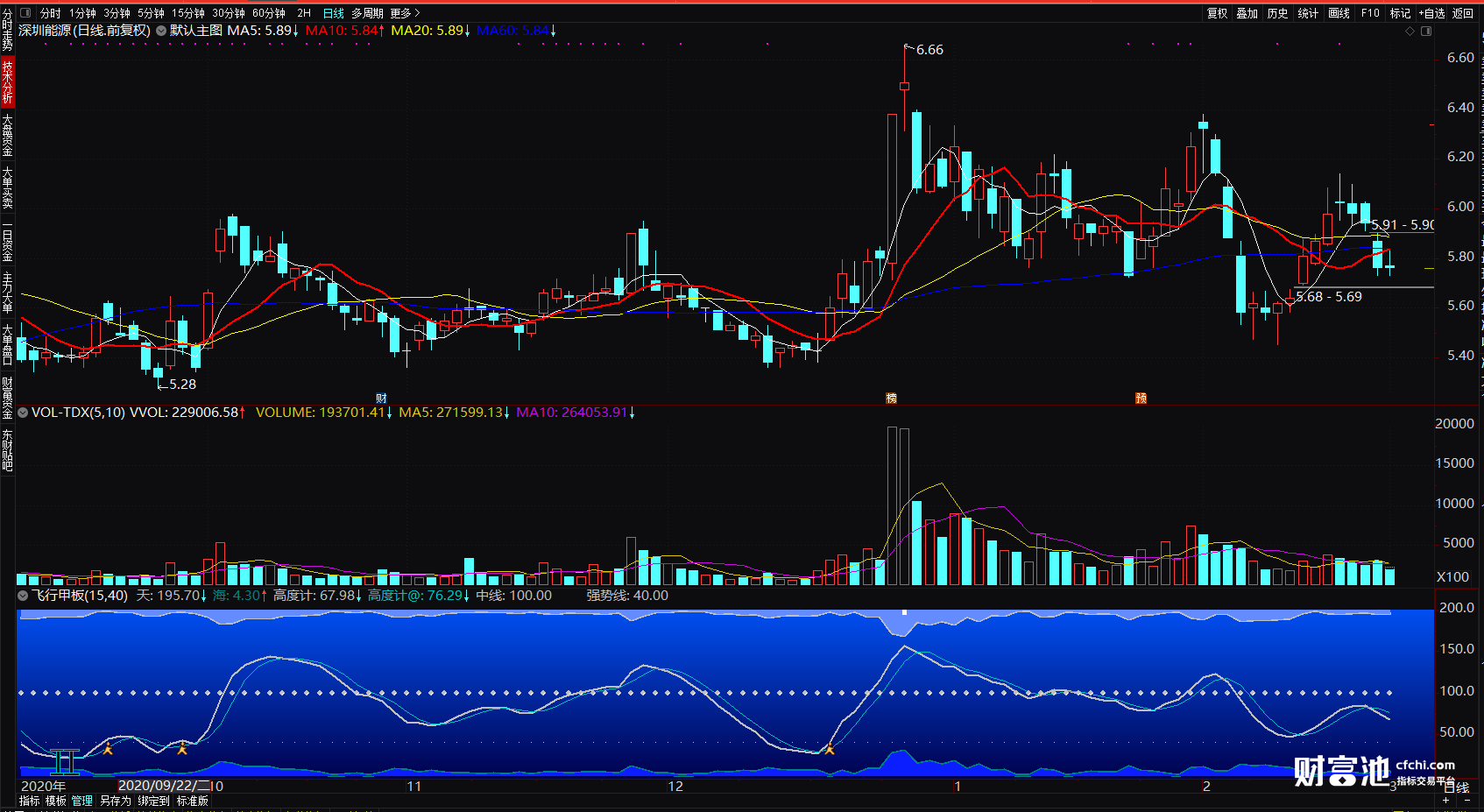Open 主力大单 sidebar tab

coord(7,293)
